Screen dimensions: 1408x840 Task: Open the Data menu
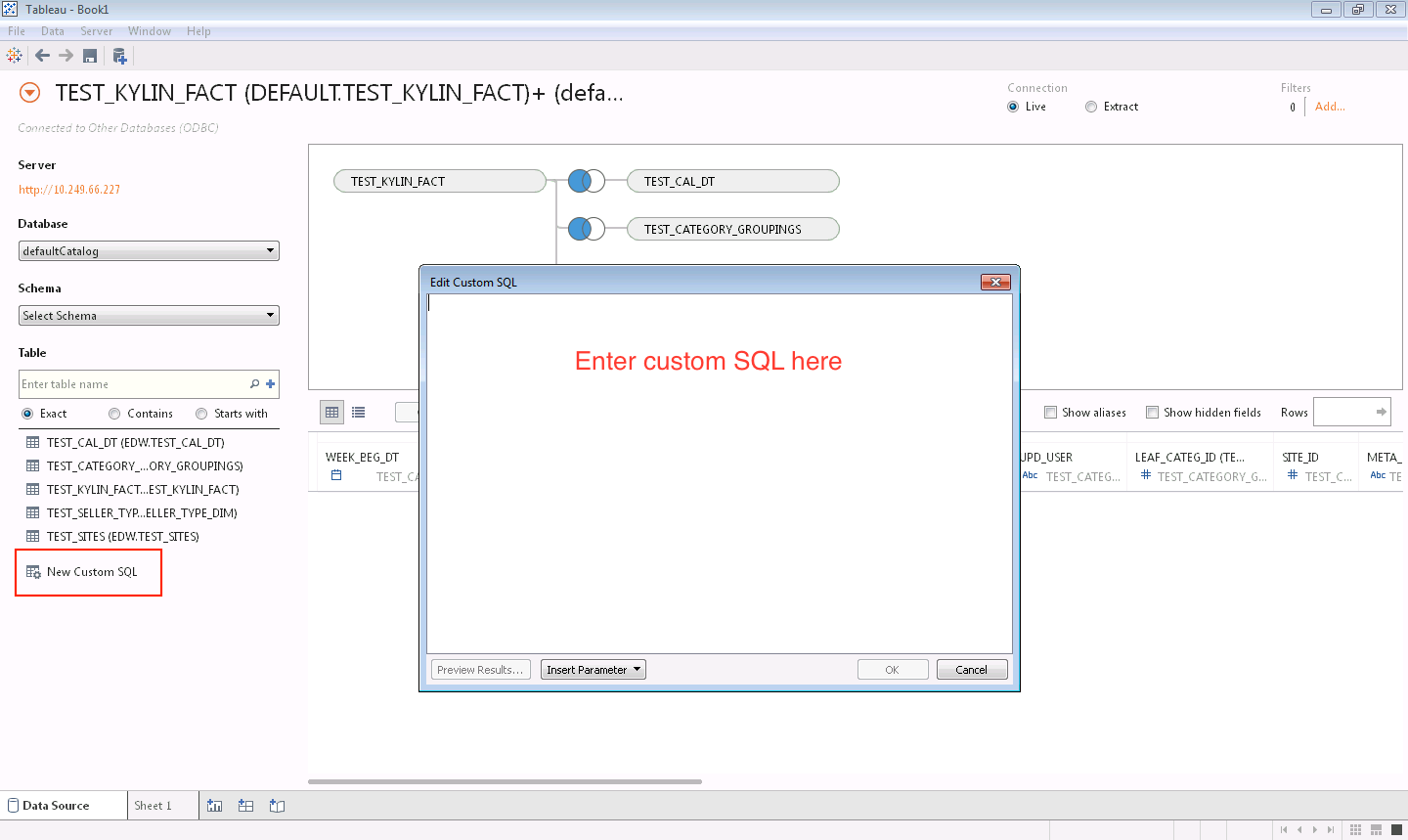53,31
